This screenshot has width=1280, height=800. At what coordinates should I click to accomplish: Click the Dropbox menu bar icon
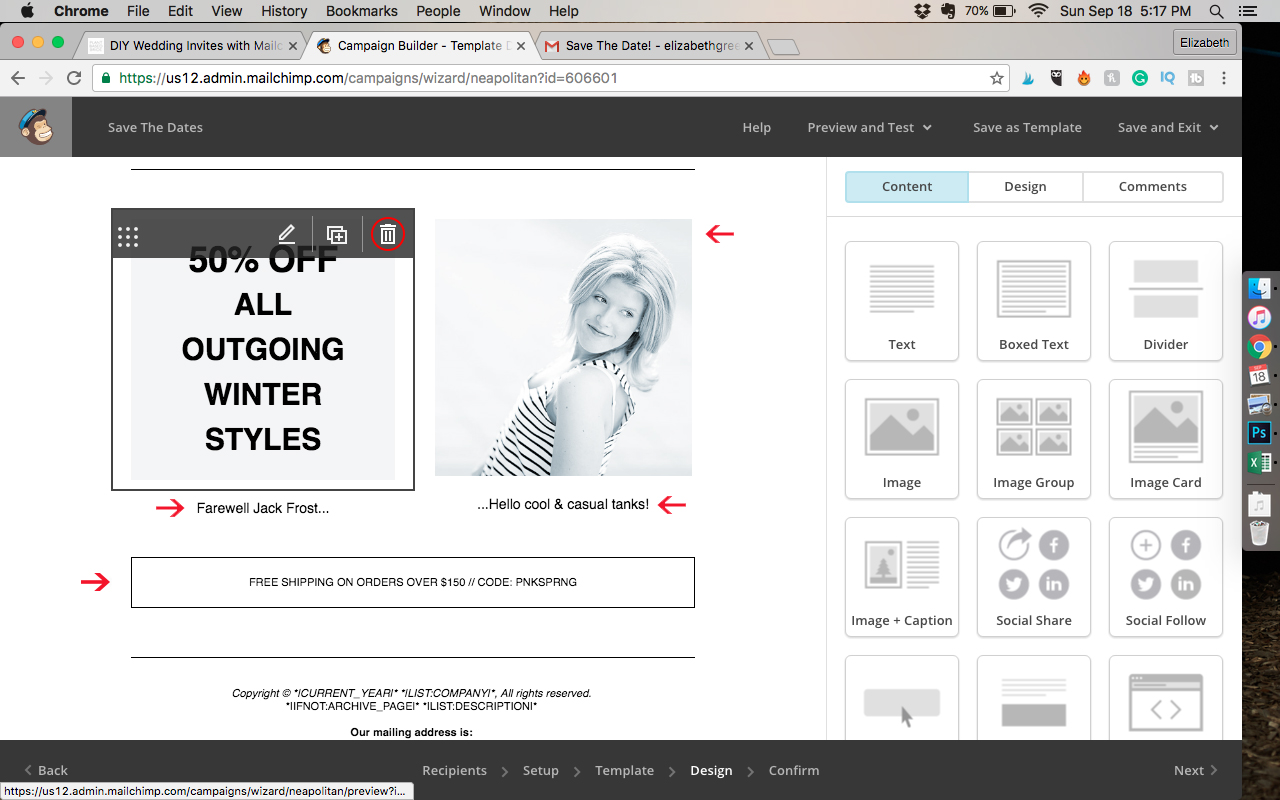tap(922, 11)
